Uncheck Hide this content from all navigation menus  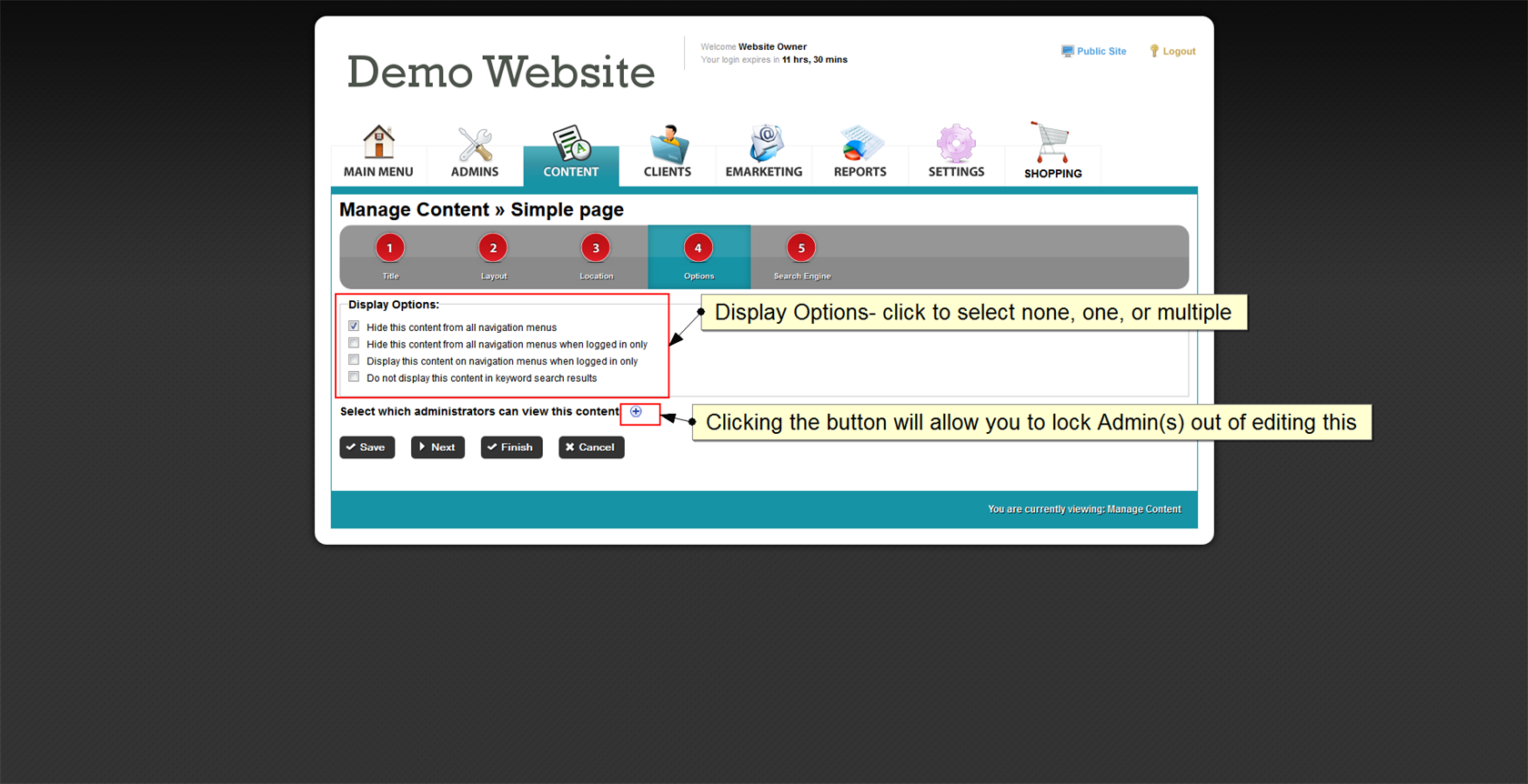tap(354, 327)
